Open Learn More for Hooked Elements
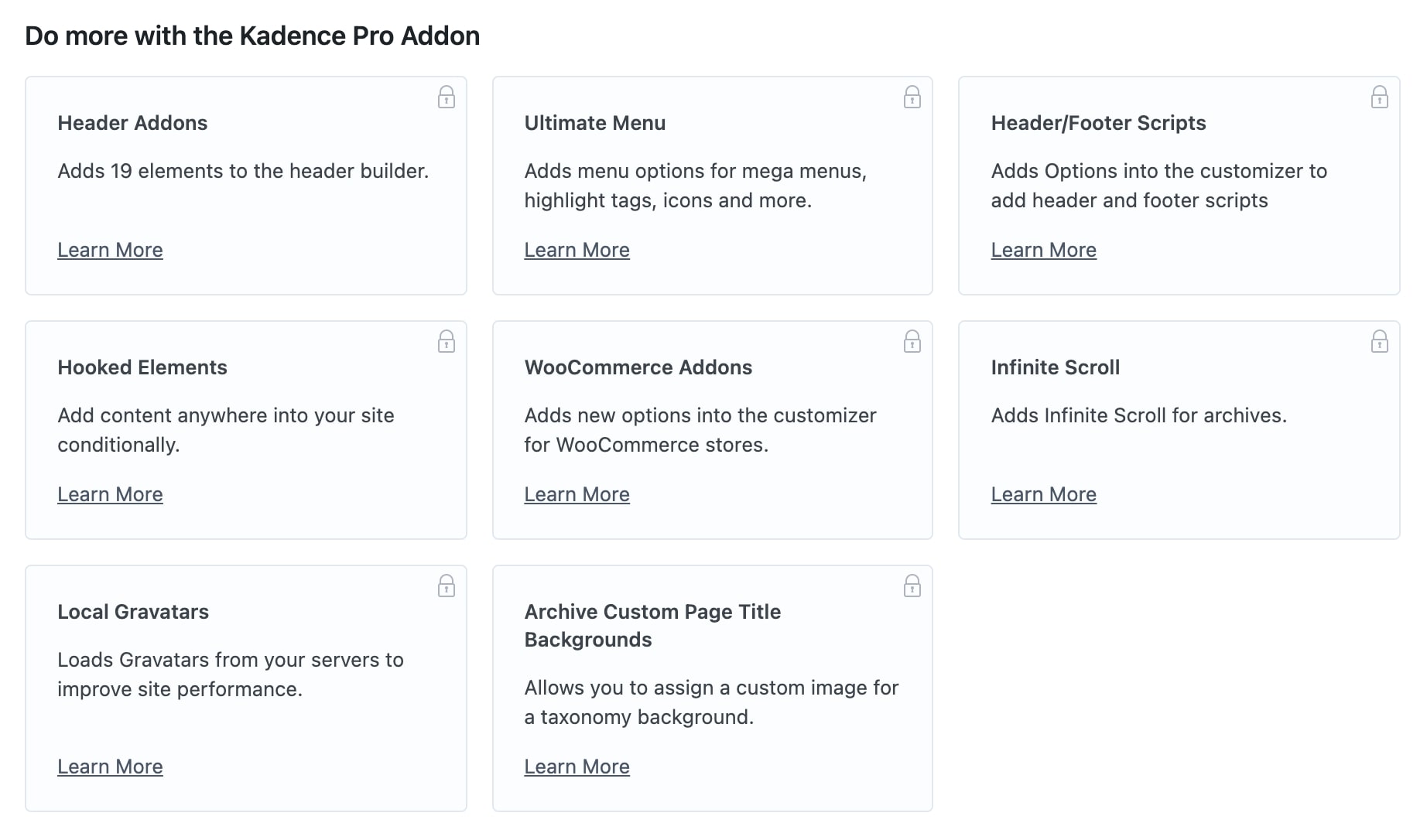Screen dimensions: 1427x840 click(x=110, y=493)
